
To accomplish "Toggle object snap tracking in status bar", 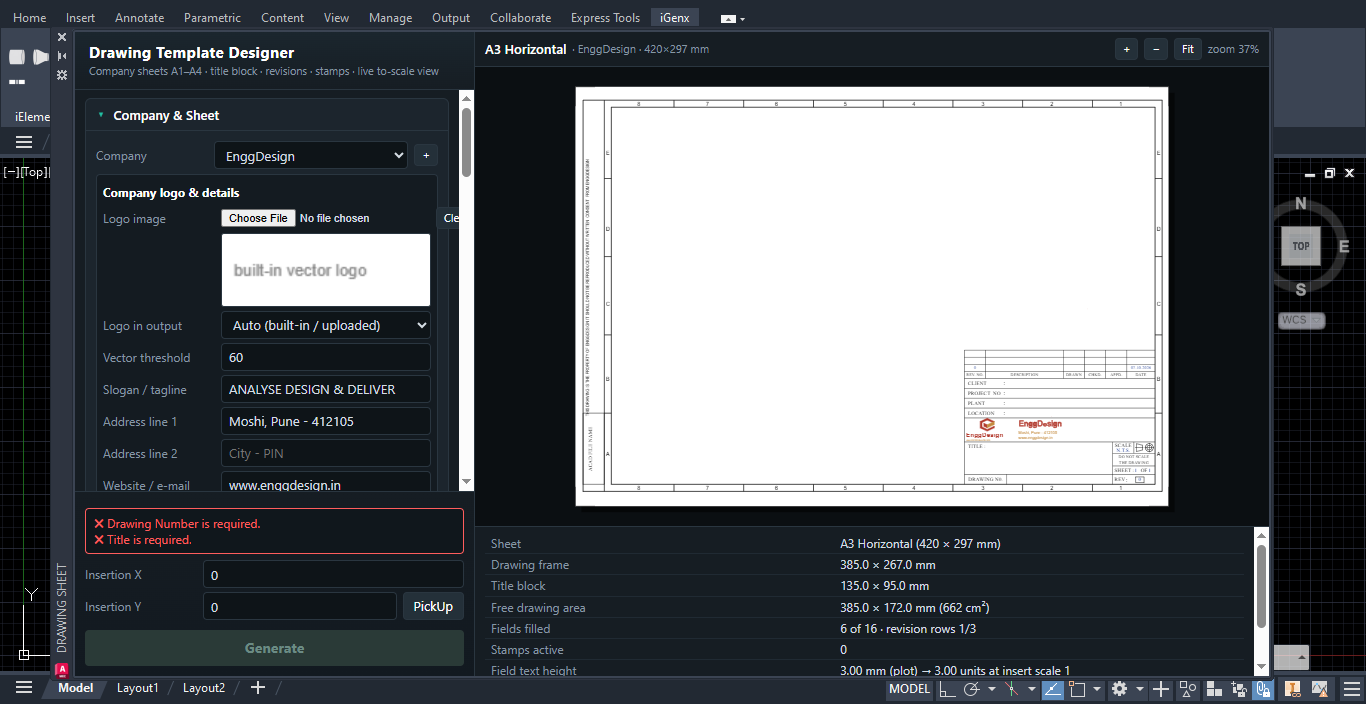I will pyautogui.click(x=1053, y=689).
